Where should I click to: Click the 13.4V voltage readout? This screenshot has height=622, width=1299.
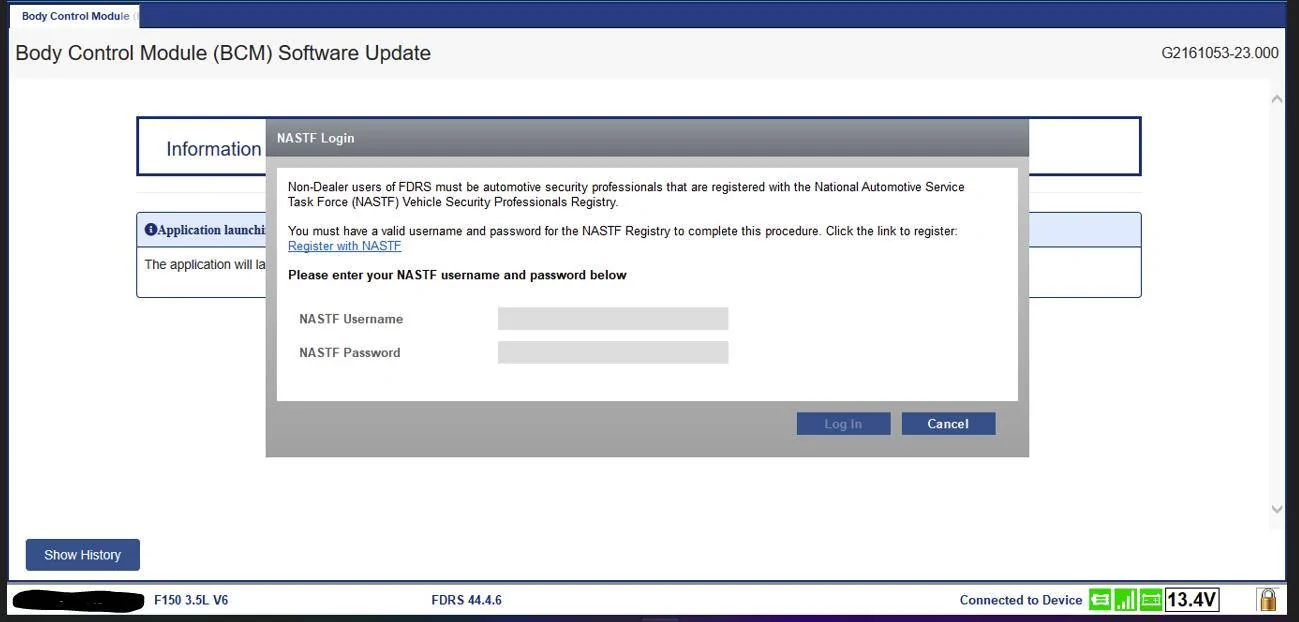tap(1192, 599)
